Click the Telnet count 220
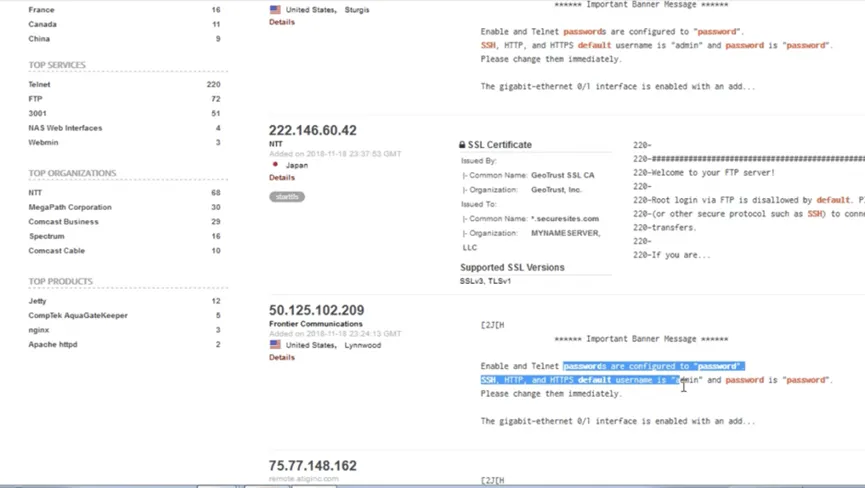 point(213,84)
